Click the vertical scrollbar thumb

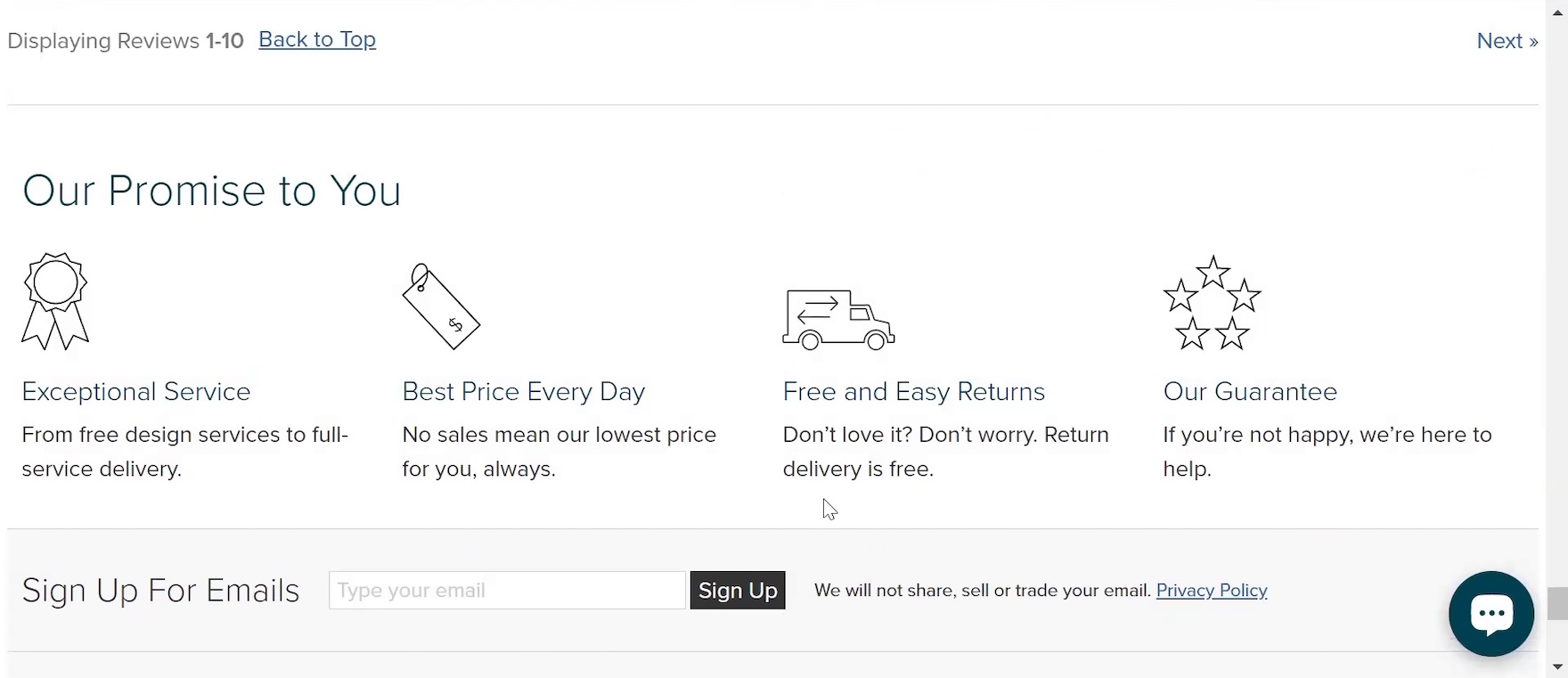[x=1557, y=603]
